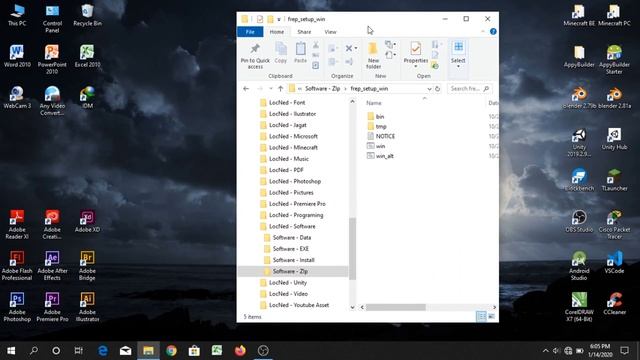This screenshot has height=360, width=640.
Task: Select Software - Install in navigation tree
Action: 289,260
